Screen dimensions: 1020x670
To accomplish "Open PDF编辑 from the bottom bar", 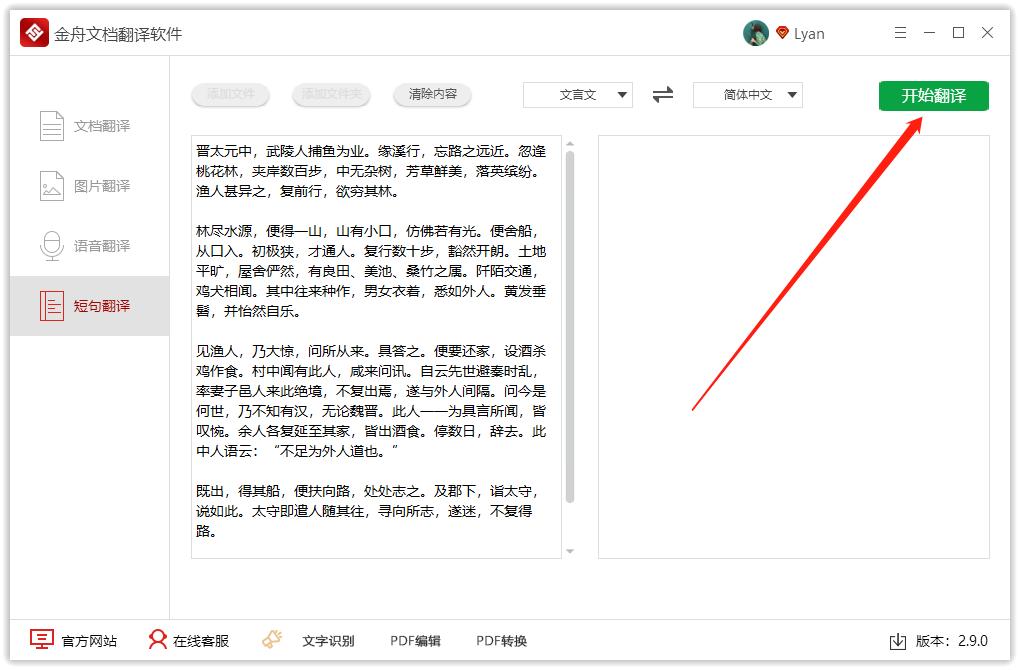I will 414,640.
